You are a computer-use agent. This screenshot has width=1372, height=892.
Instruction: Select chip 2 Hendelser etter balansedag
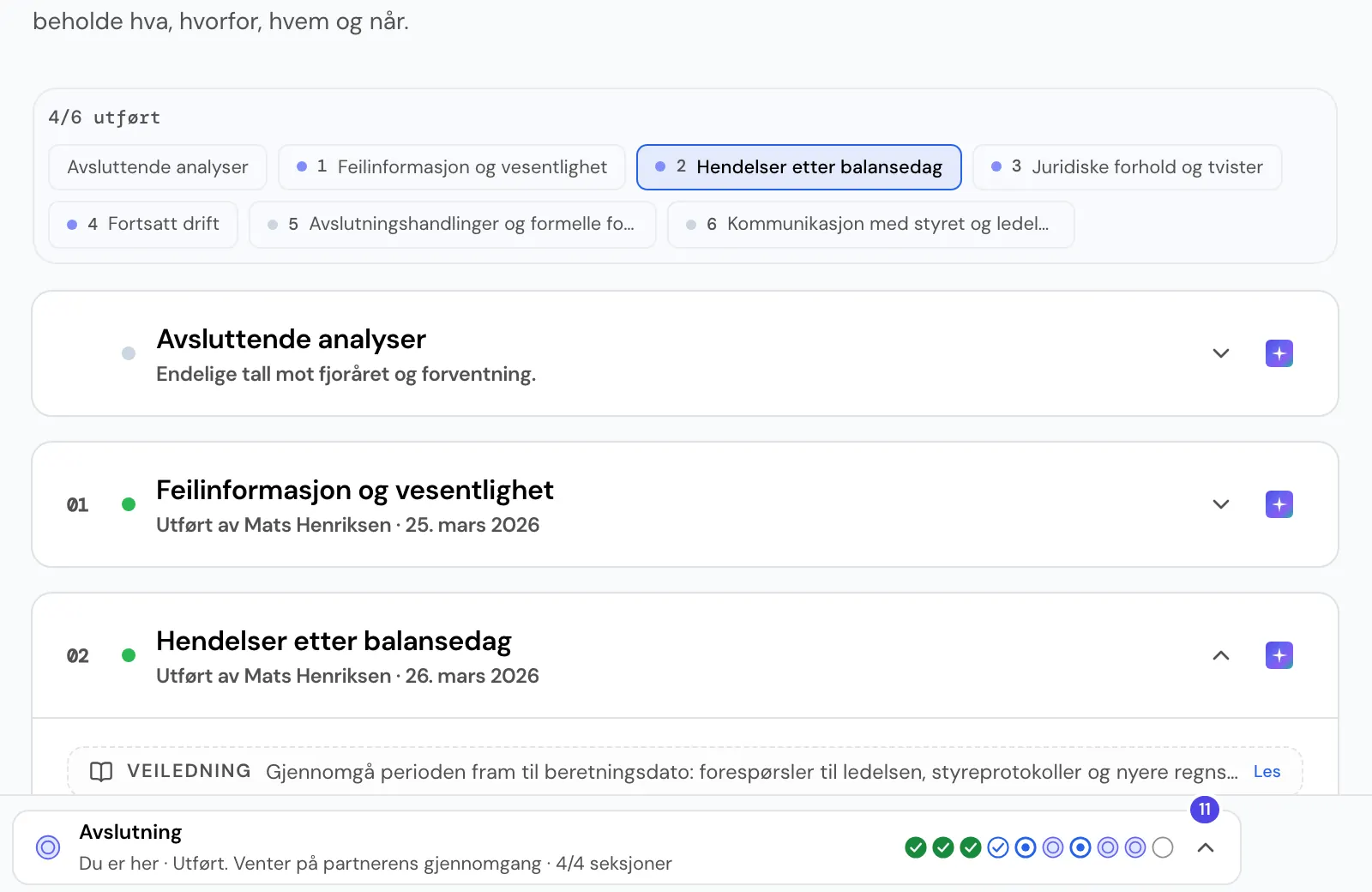point(799,167)
